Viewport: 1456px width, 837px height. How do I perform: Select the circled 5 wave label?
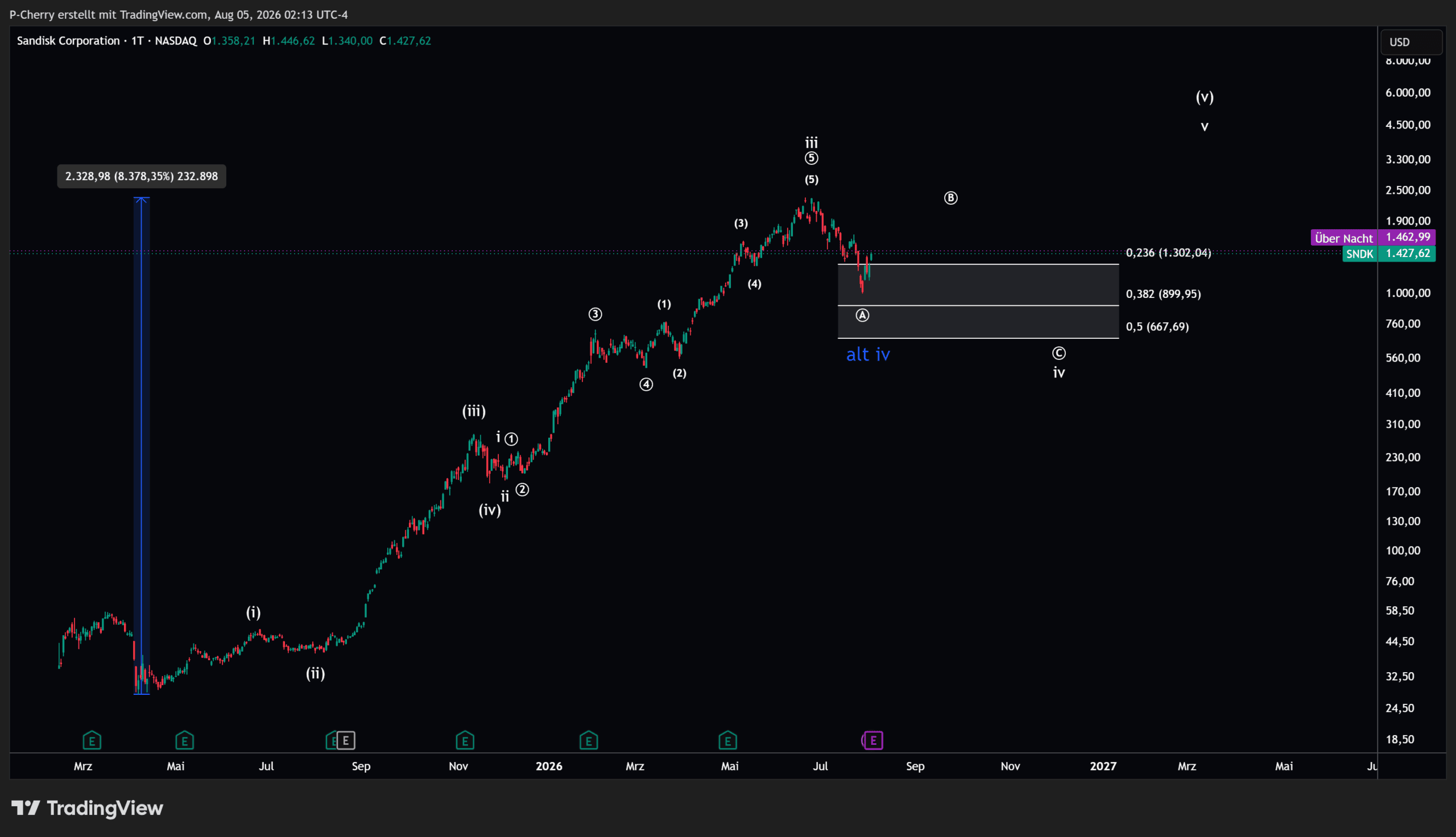[811, 159]
